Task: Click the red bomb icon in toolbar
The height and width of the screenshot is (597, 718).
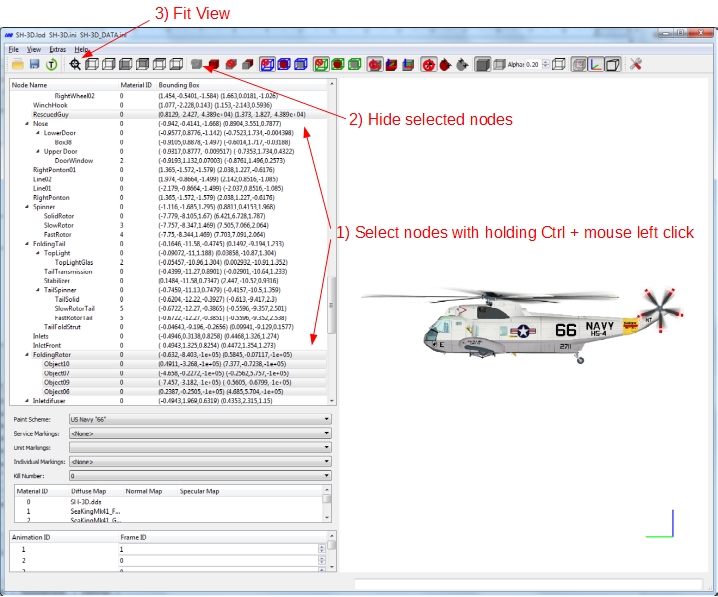Action: coord(445,65)
